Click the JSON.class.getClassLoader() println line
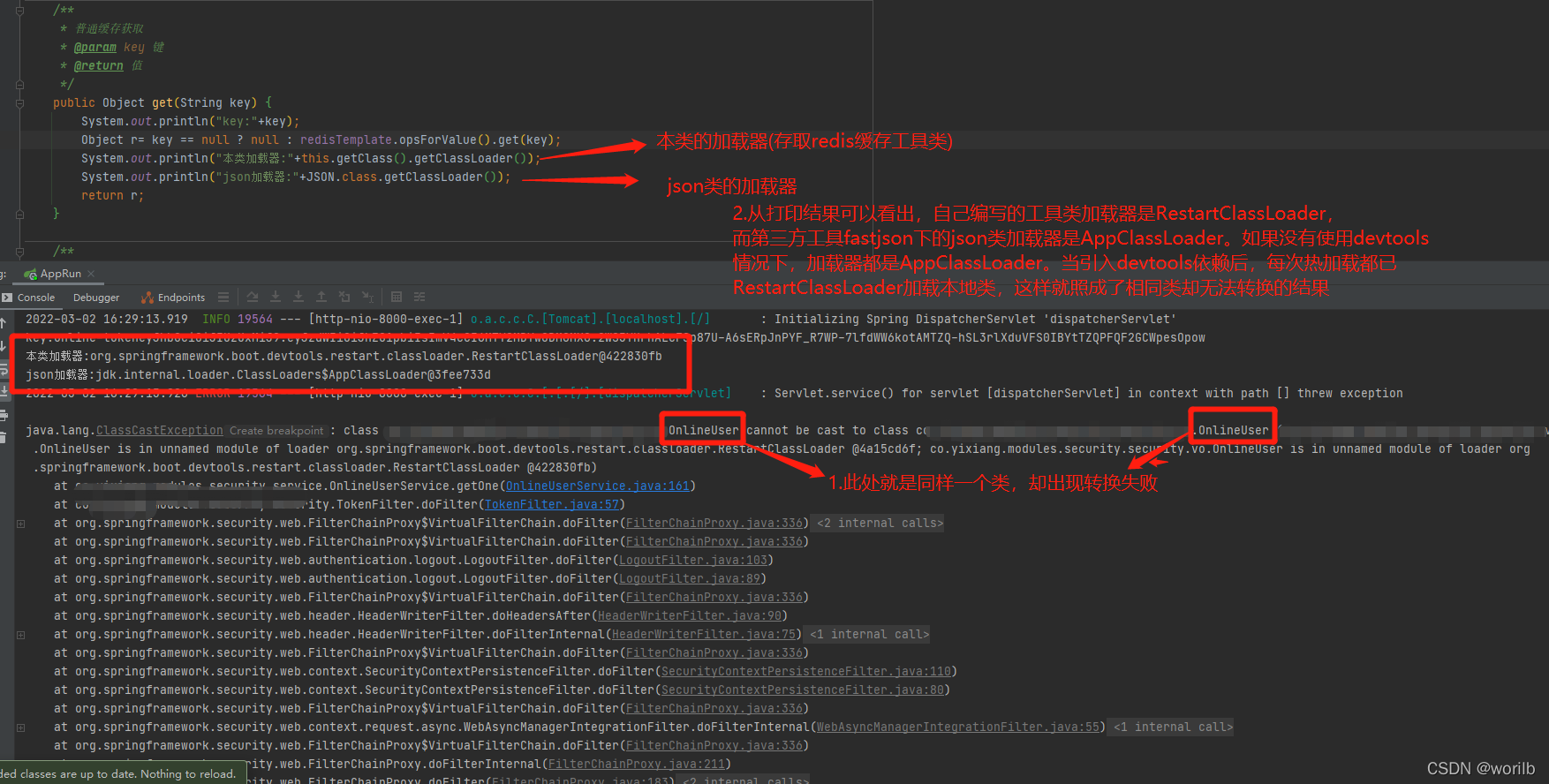Screen dimensions: 1549x784 click(296, 177)
